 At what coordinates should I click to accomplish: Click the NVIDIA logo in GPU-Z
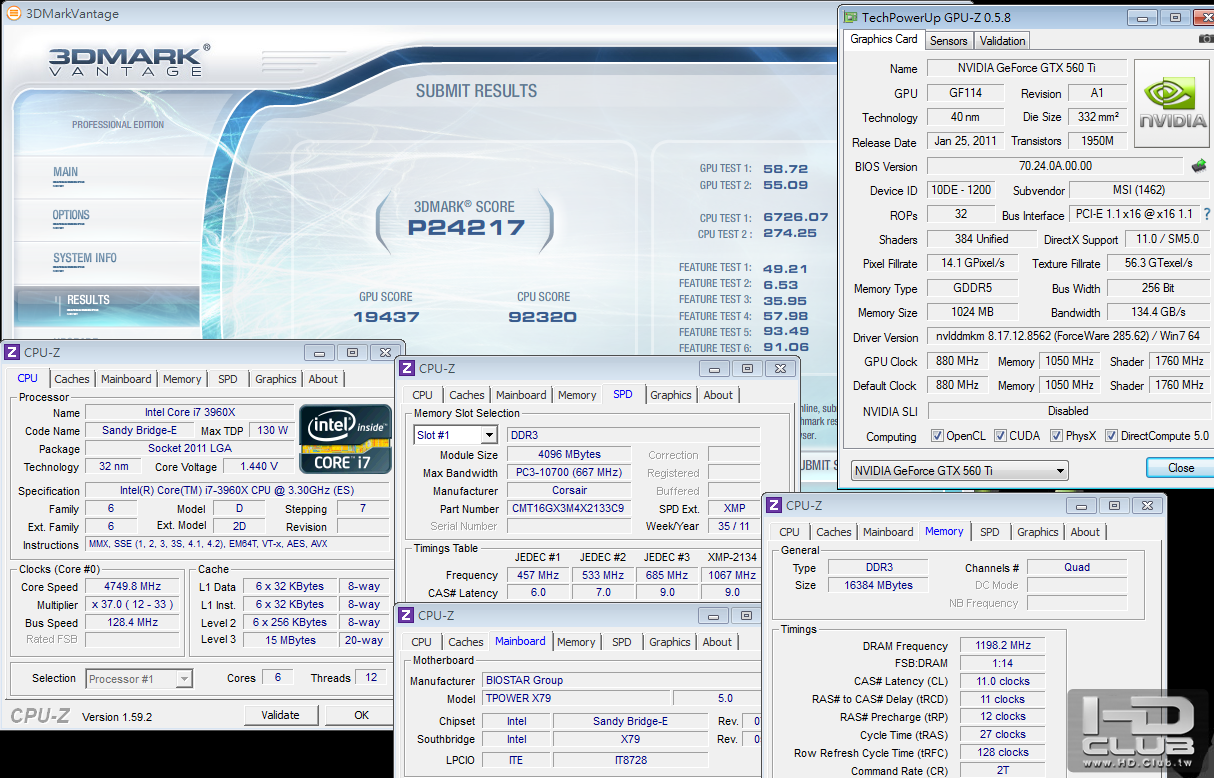coord(1172,103)
